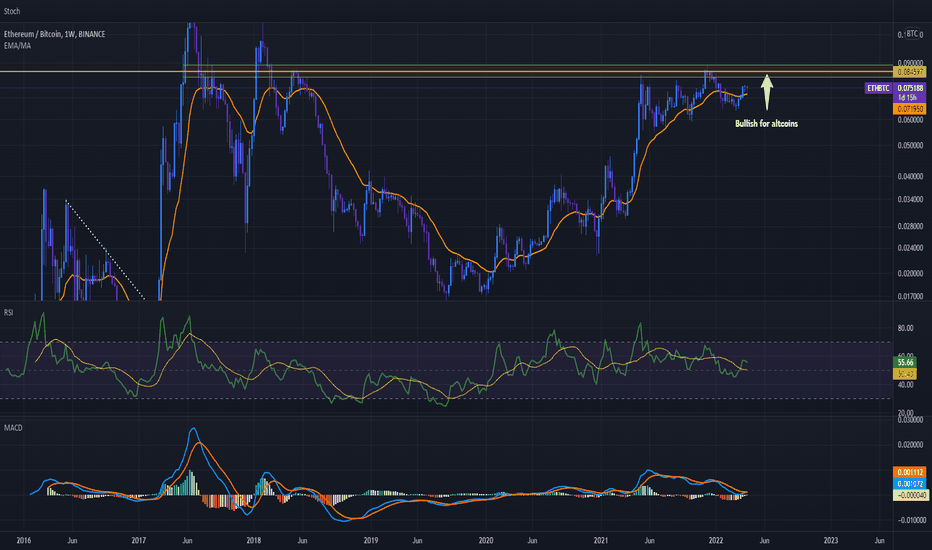This screenshot has height=550, width=932.
Task: Click the 0.034000 price scale label
Action: (910, 199)
